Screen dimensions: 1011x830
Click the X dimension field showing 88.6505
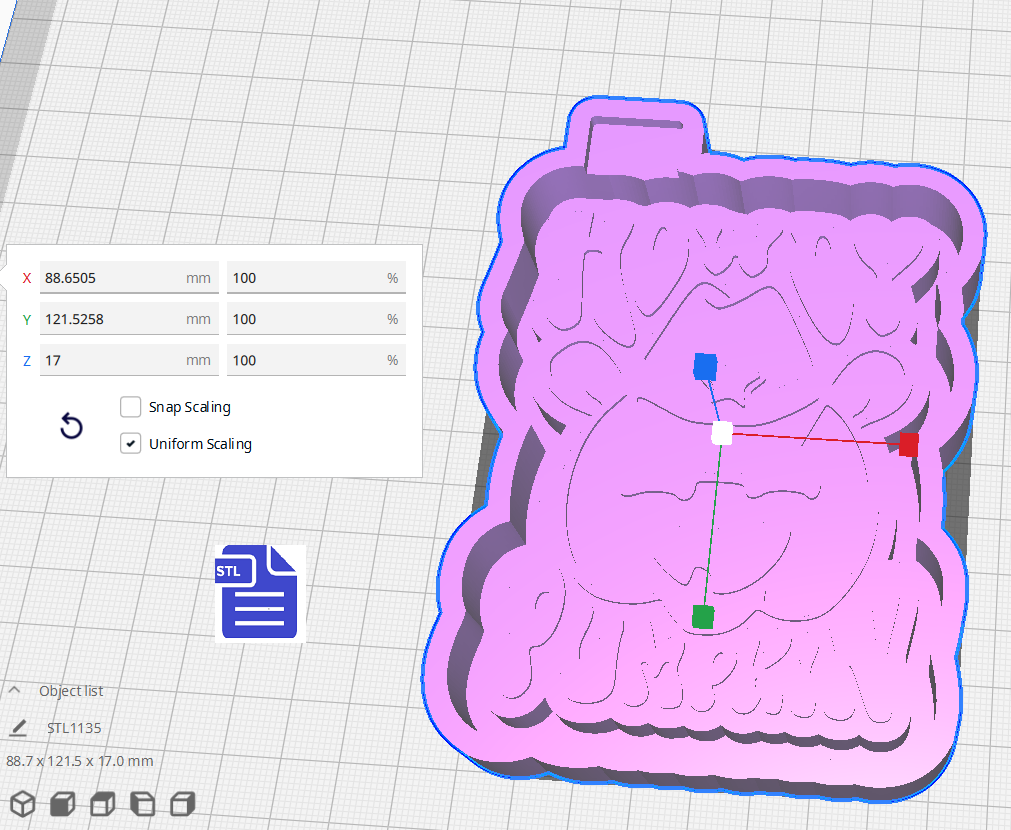pyautogui.click(x=110, y=278)
